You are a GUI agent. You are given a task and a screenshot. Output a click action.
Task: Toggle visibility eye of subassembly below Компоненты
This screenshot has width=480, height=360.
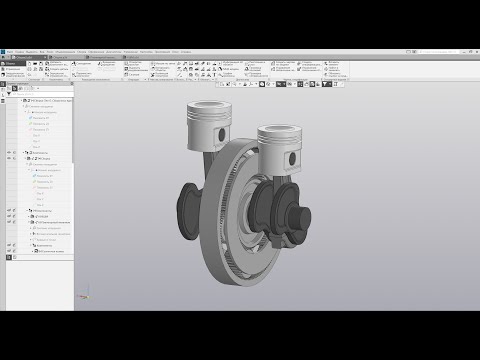pyautogui.click(x=9, y=158)
